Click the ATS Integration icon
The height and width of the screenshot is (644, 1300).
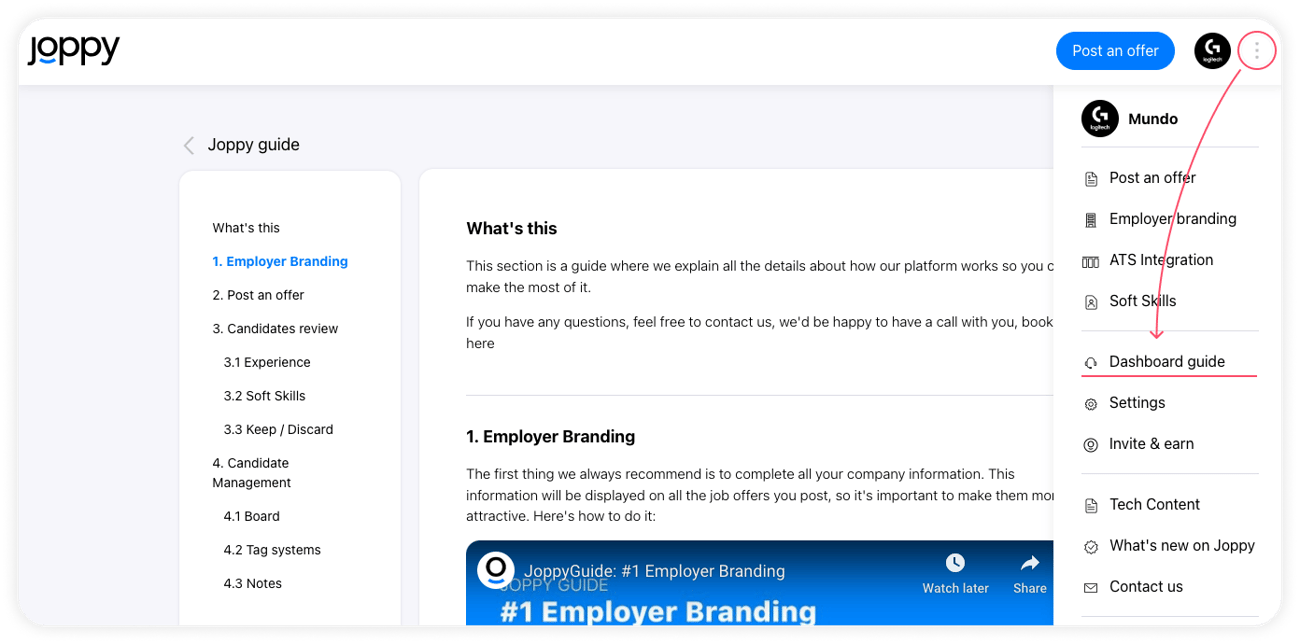pyautogui.click(x=1090, y=261)
